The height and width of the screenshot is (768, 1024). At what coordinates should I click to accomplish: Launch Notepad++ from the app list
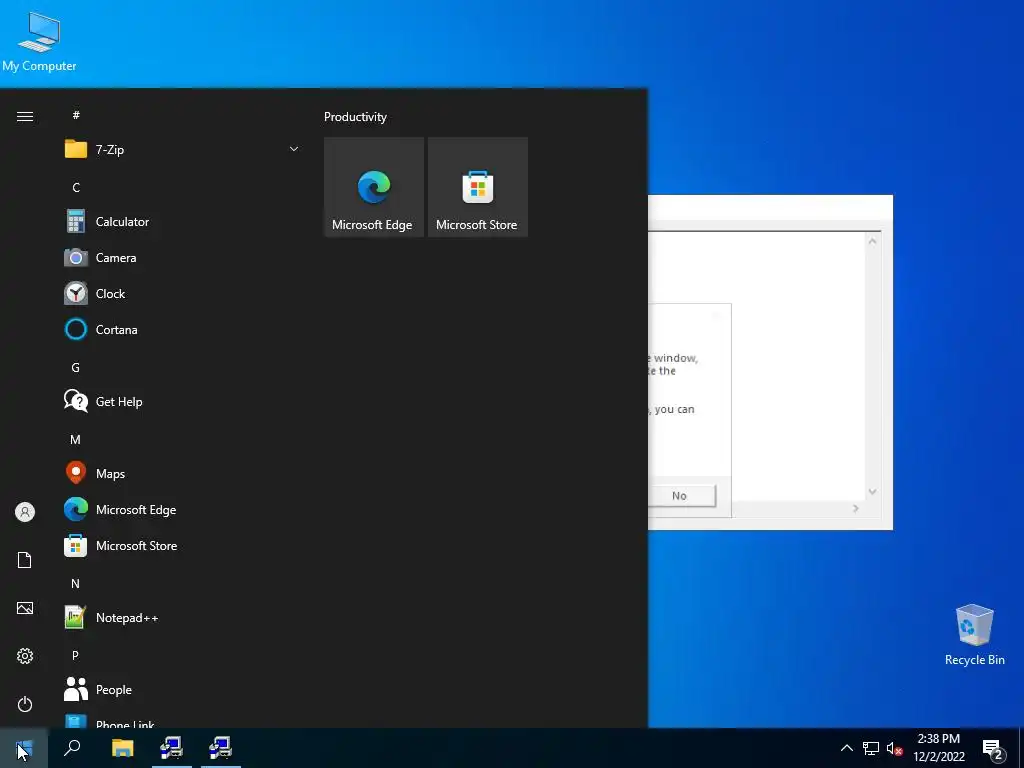pyautogui.click(x=181, y=617)
